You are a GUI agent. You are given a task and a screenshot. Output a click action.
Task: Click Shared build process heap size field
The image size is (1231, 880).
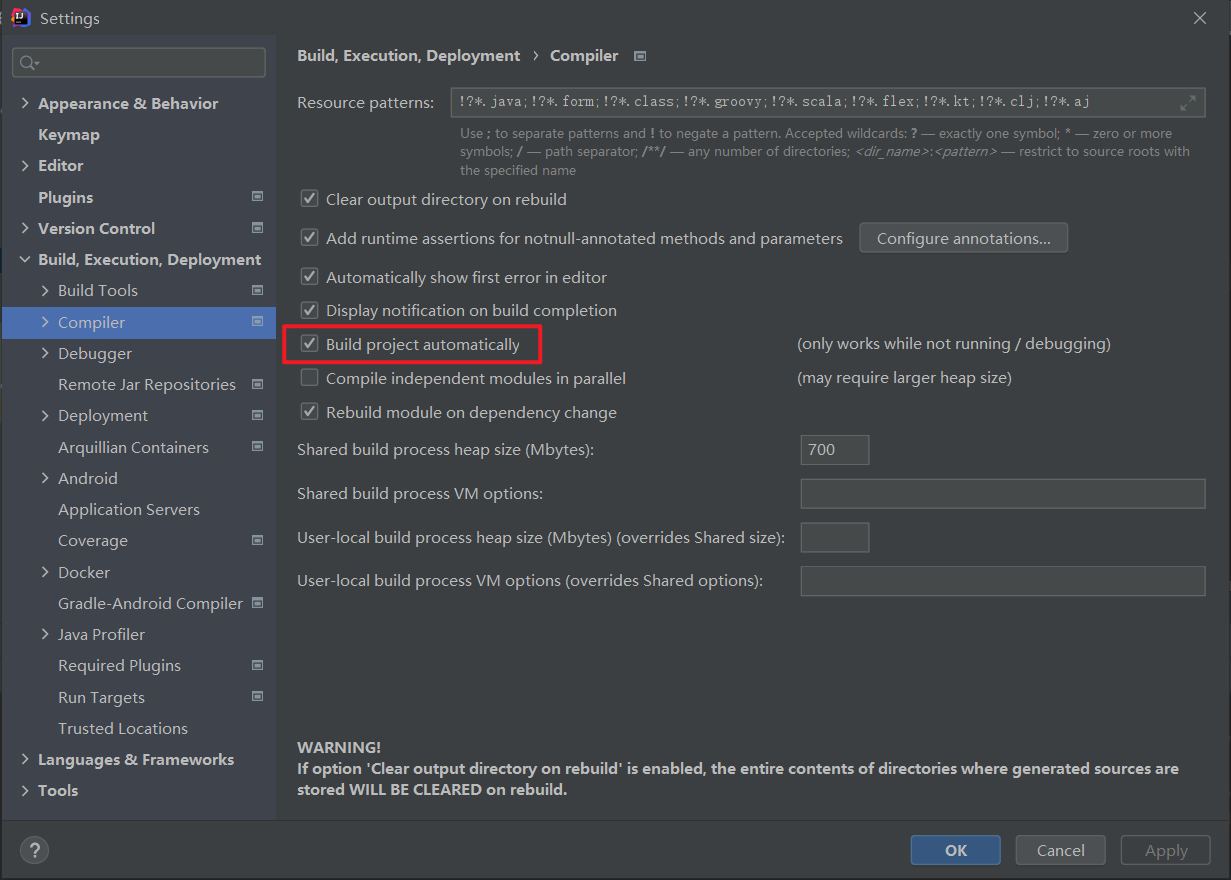tap(835, 450)
